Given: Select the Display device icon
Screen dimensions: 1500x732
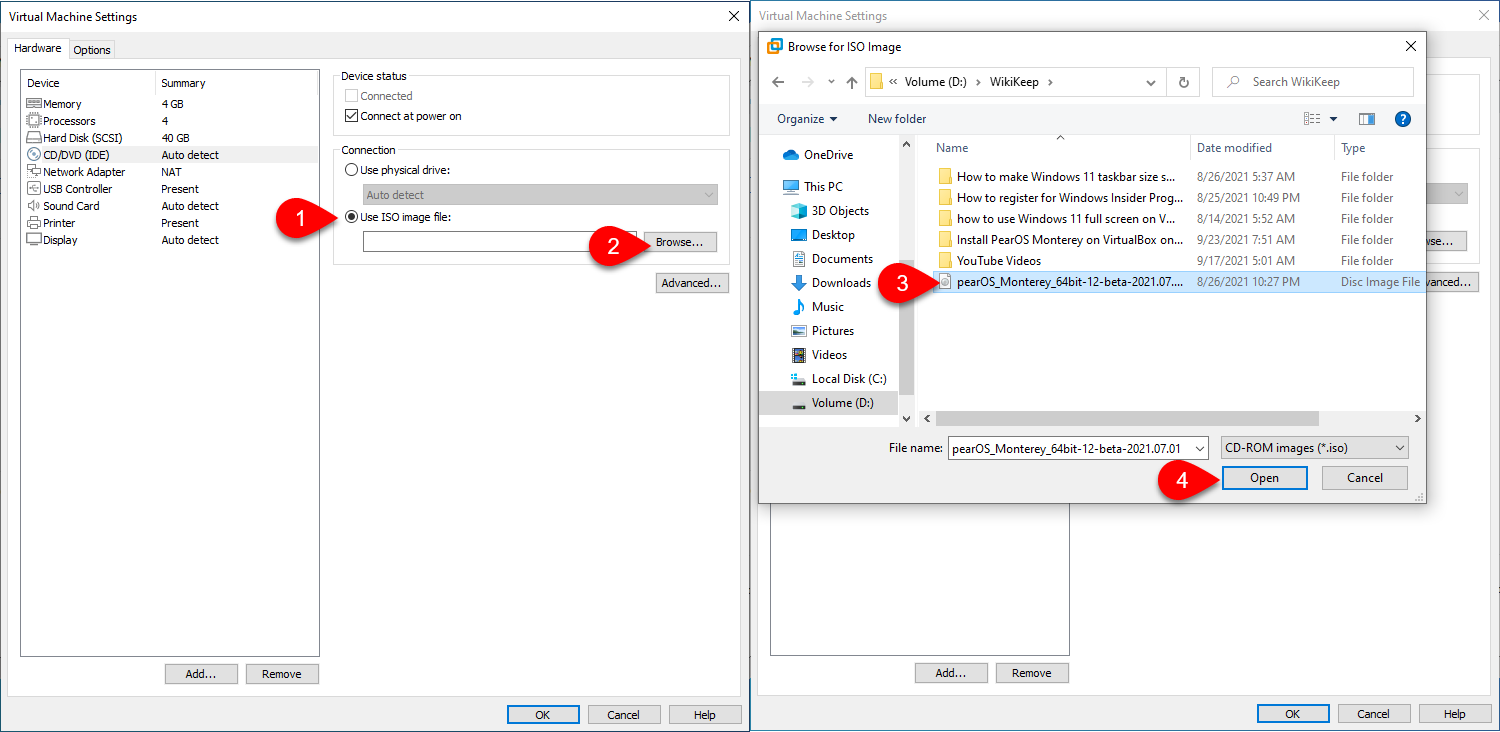Looking at the screenshot, I should pyautogui.click(x=34, y=240).
